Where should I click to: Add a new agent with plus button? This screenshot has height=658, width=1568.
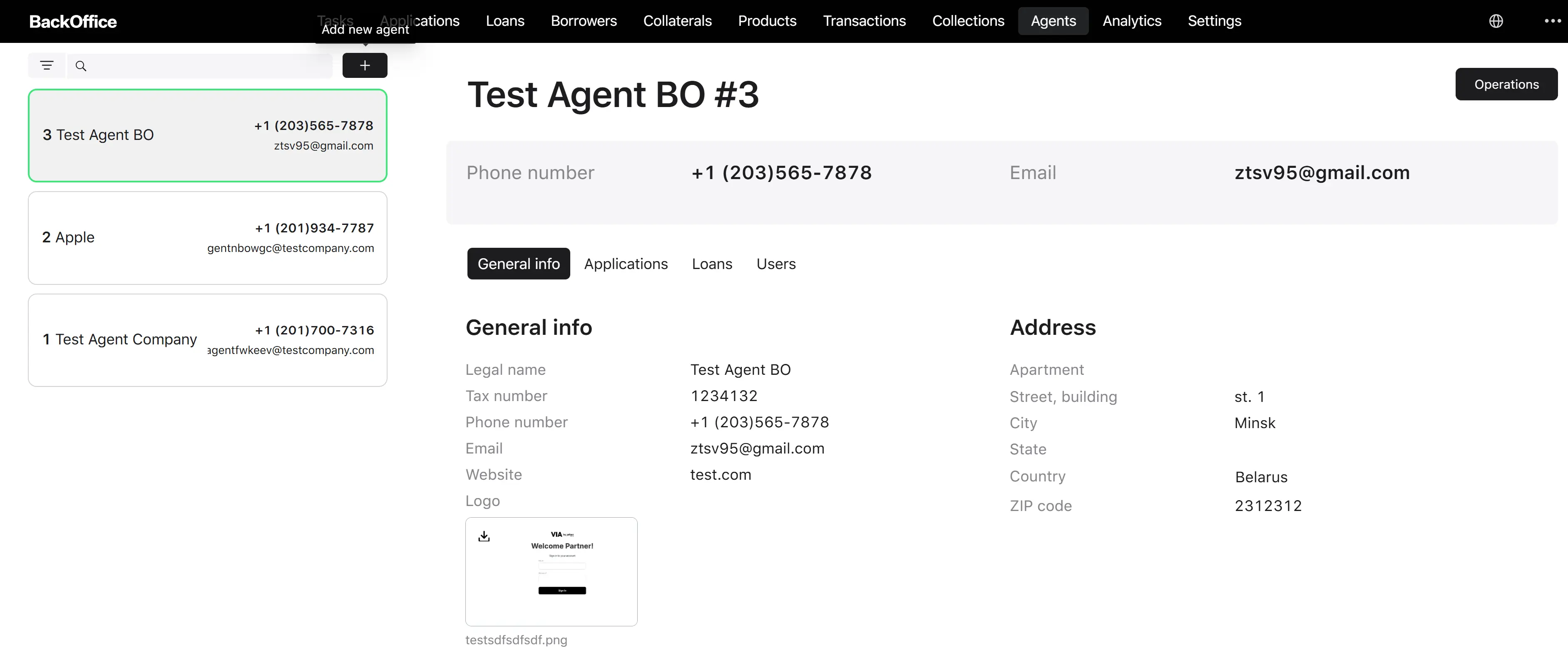click(x=365, y=65)
